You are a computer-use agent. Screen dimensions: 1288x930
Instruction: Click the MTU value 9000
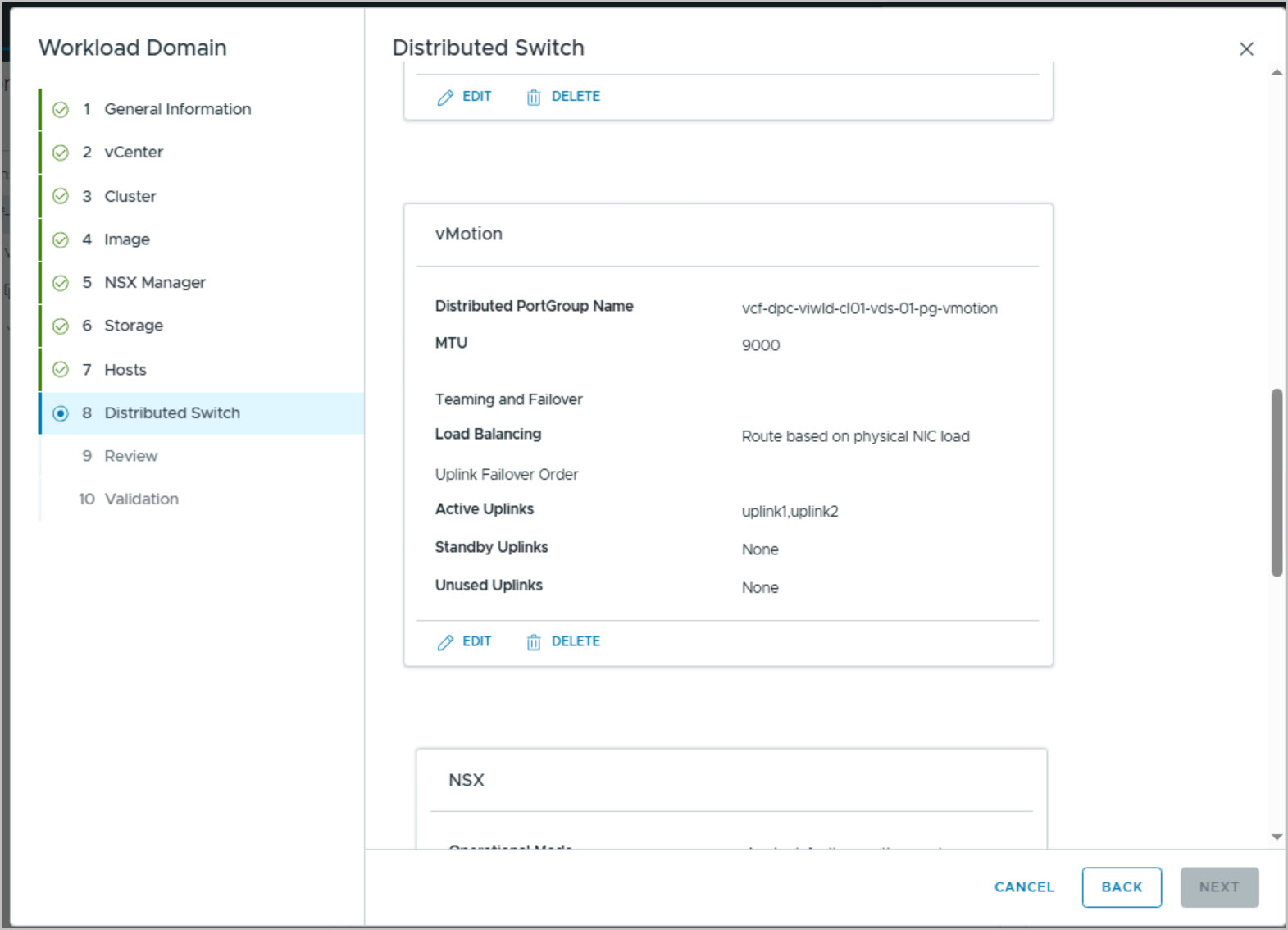(761, 345)
